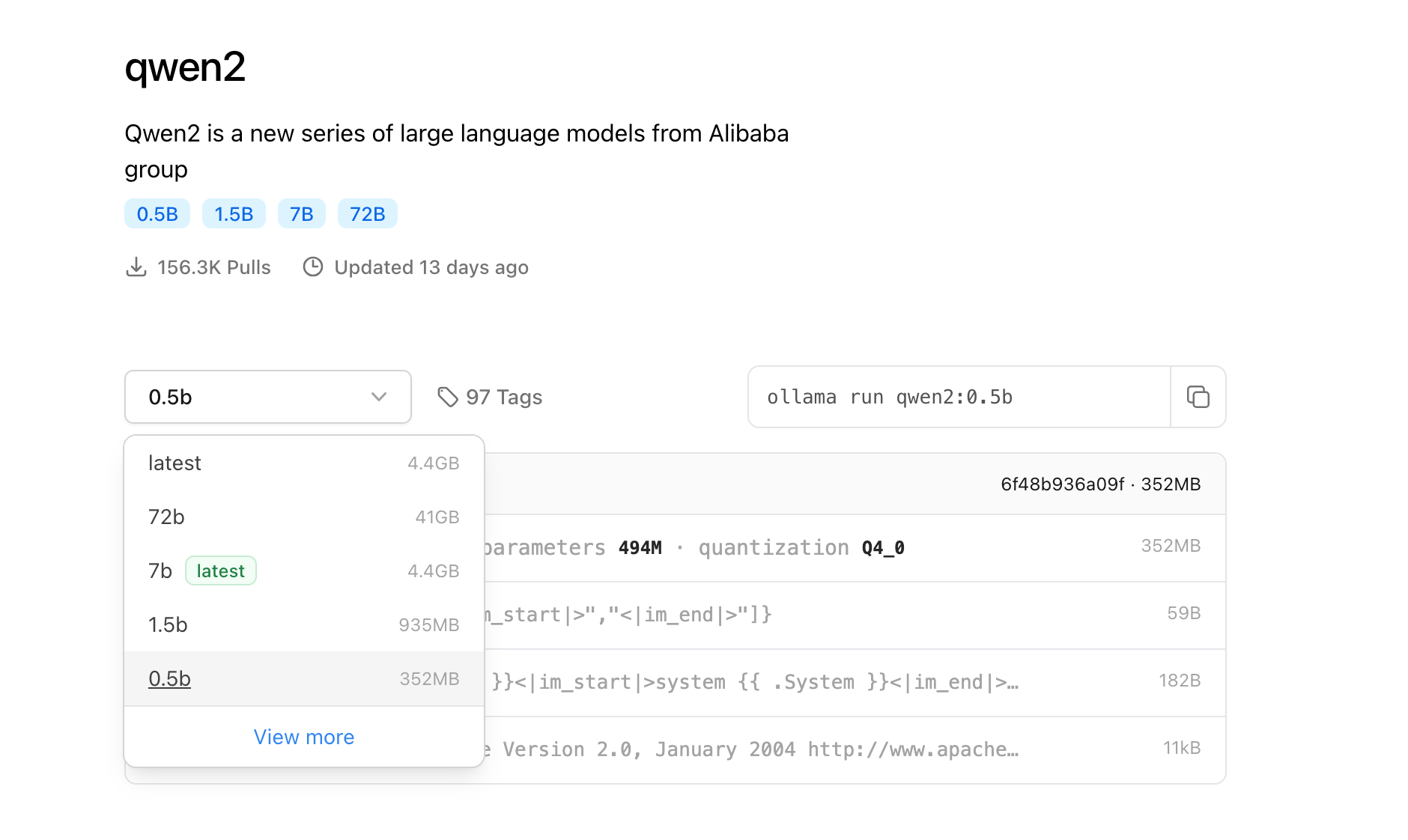Click the clock icon near Updated
1408x840 pixels.
[312, 267]
